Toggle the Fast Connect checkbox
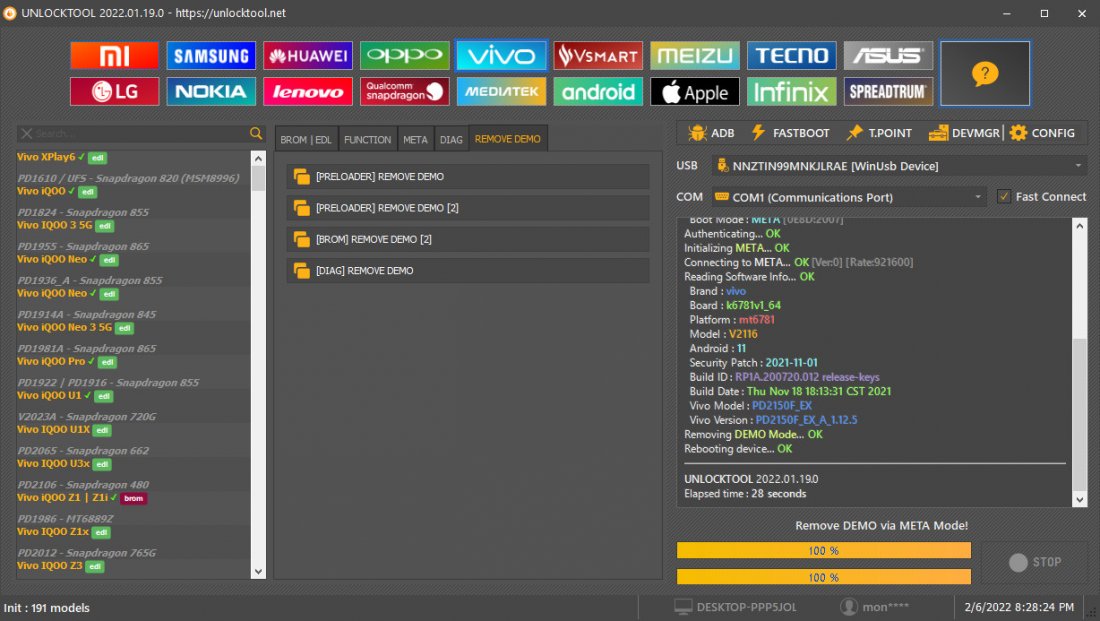 coord(1004,196)
